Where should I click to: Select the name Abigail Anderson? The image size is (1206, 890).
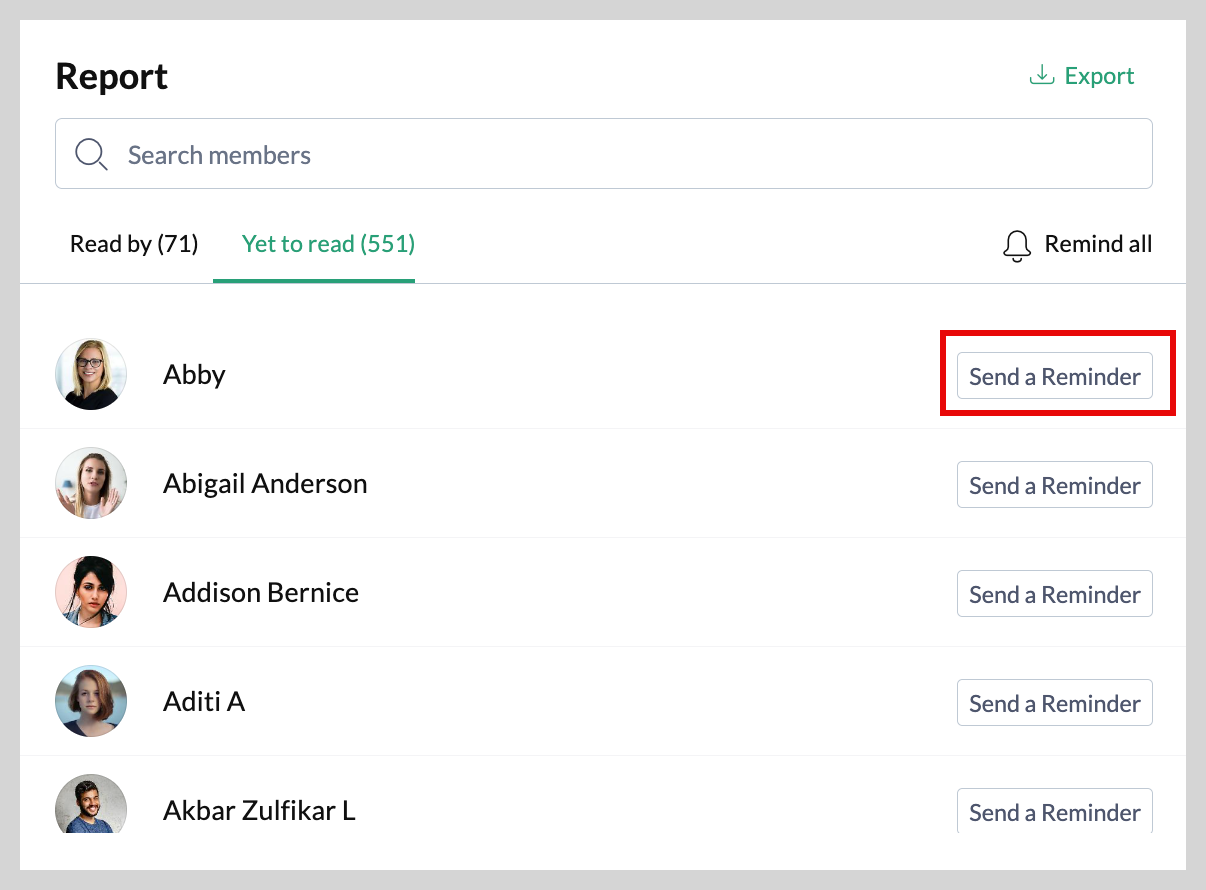point(265,484)
